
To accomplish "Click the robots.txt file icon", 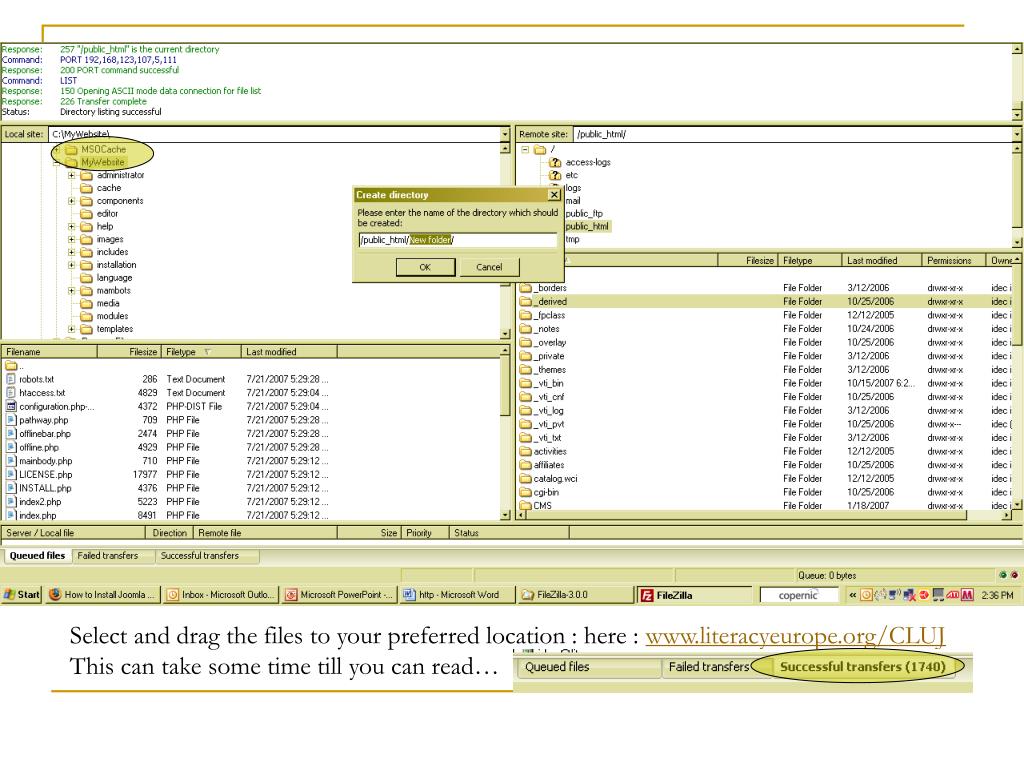I will (10, 379).
